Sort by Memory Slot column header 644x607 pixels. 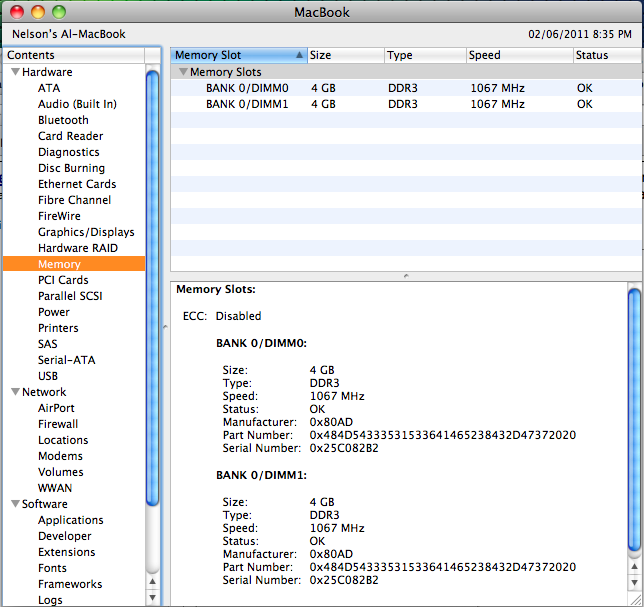tap(239, 55)
